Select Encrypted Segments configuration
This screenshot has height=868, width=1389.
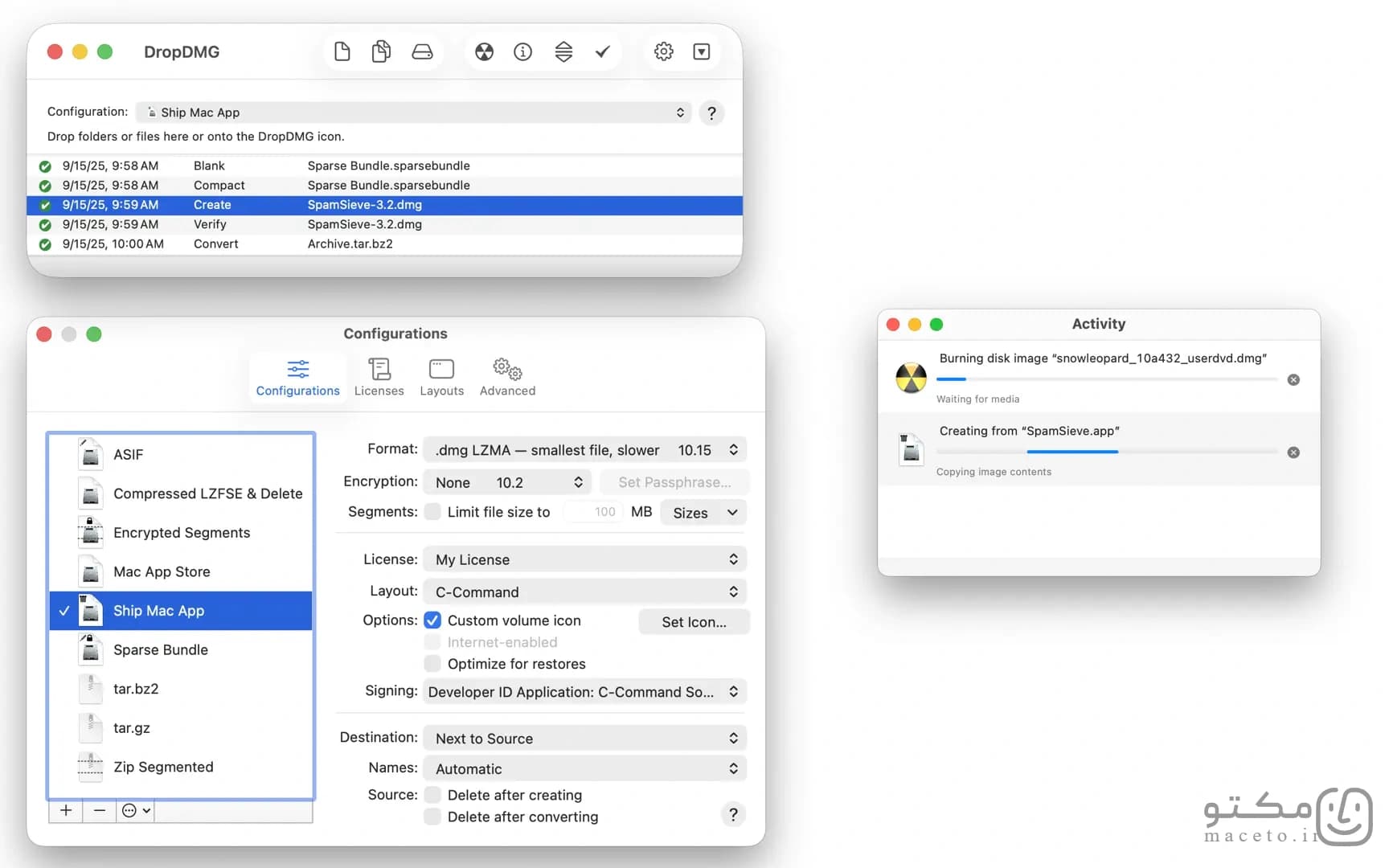pos(180,532)
